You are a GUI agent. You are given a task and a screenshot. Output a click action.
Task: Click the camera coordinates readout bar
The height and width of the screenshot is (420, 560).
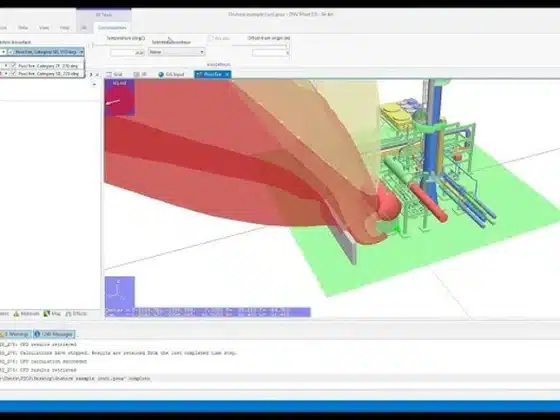pos(208,312)
